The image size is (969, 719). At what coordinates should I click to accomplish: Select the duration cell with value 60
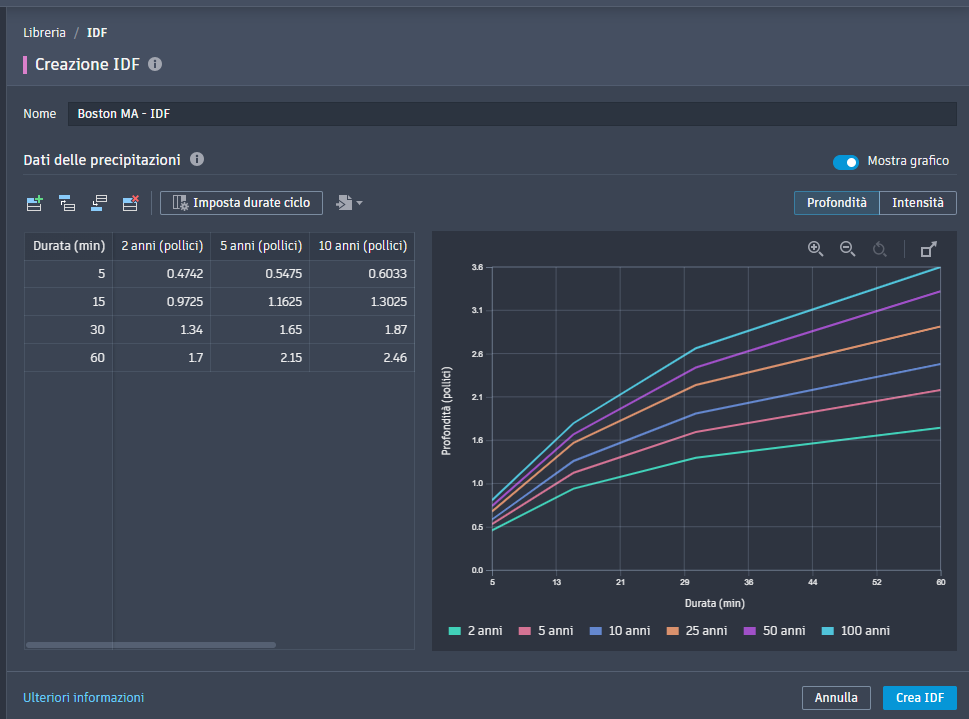pos(69,357)
